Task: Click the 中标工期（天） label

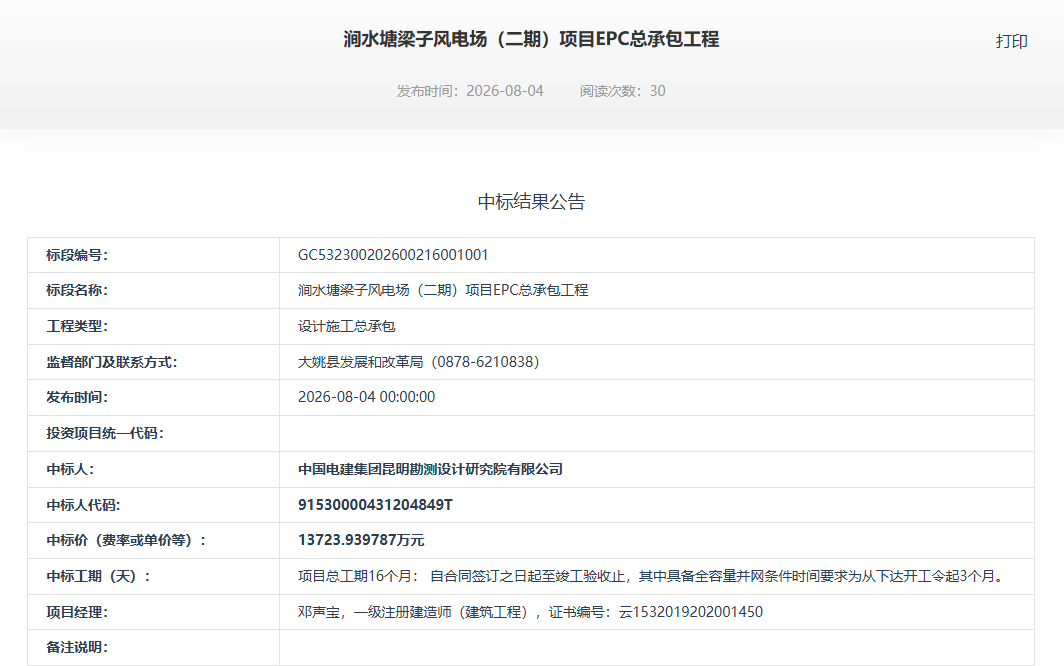Action: [98, 576]
